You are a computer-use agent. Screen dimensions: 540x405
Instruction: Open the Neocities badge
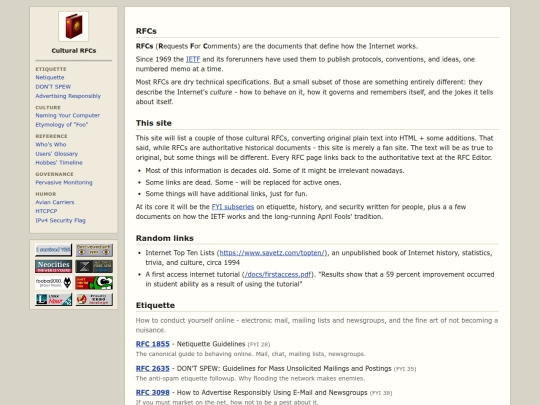tap(53, 266)
